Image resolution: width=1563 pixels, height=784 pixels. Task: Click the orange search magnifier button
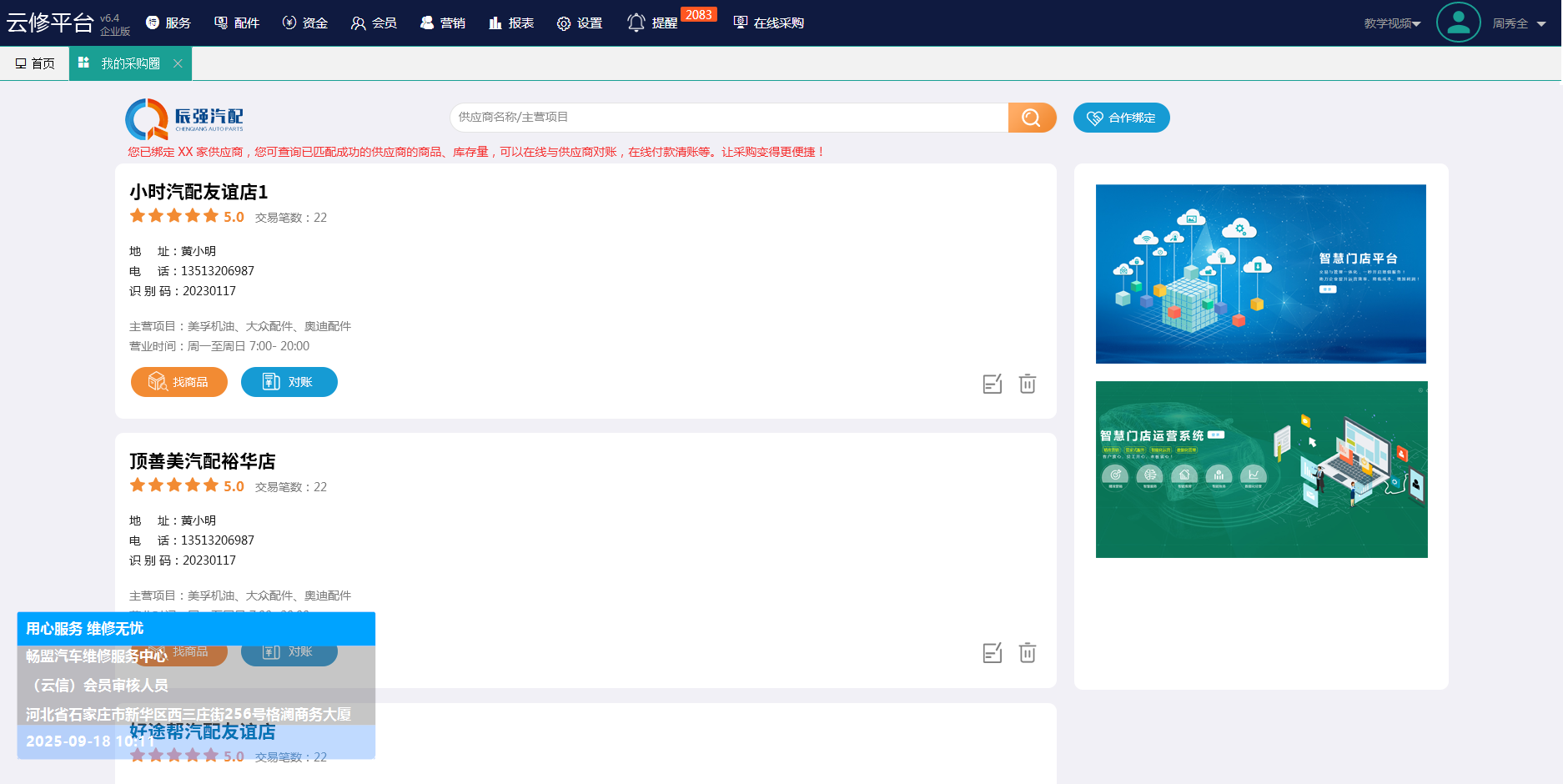tap(1032, 118)
